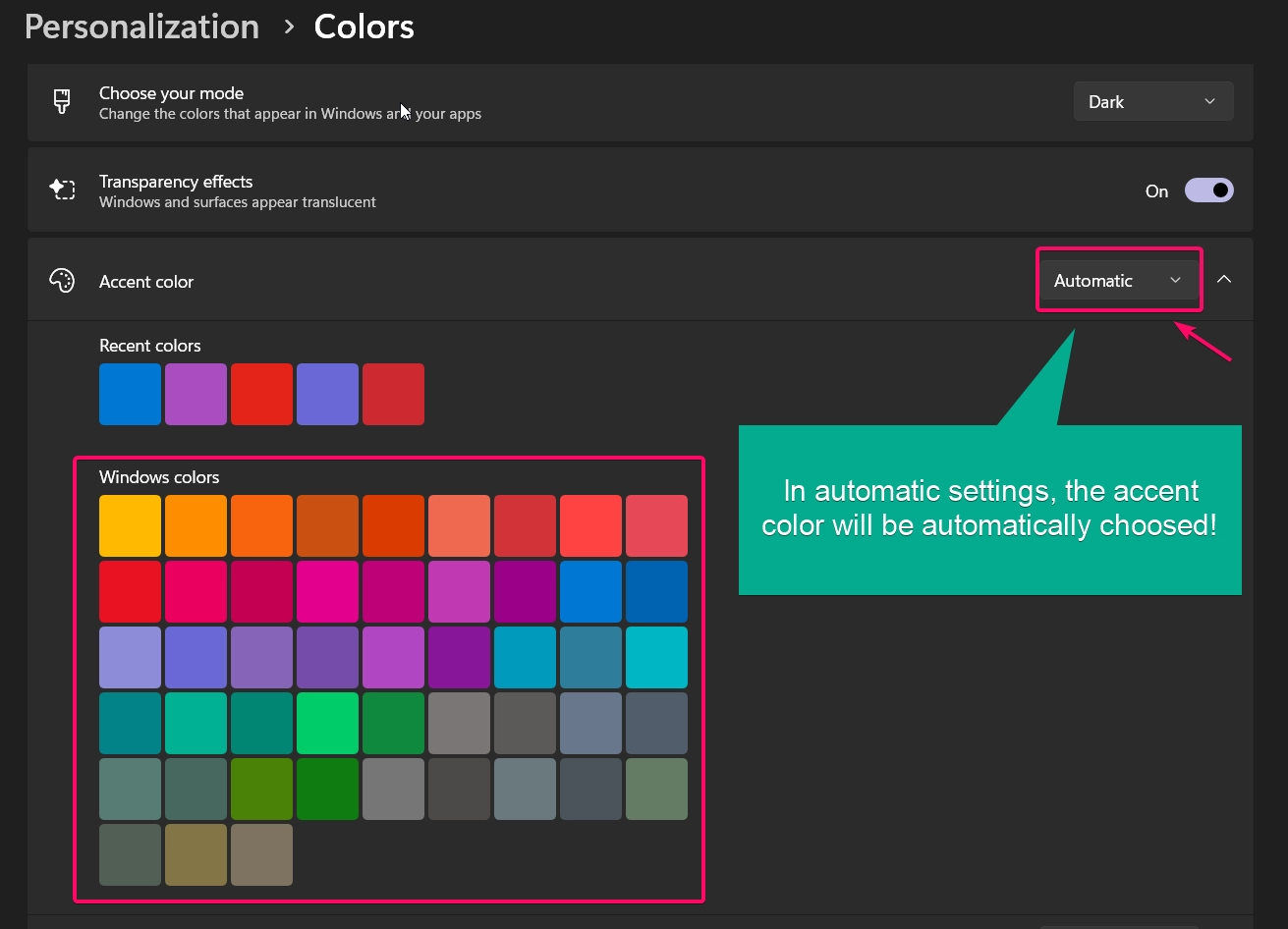The width and height of the screenshot is (1288, 929).
Task: Choose the last dark red Recent colors swatch
Action: point(393,395)
